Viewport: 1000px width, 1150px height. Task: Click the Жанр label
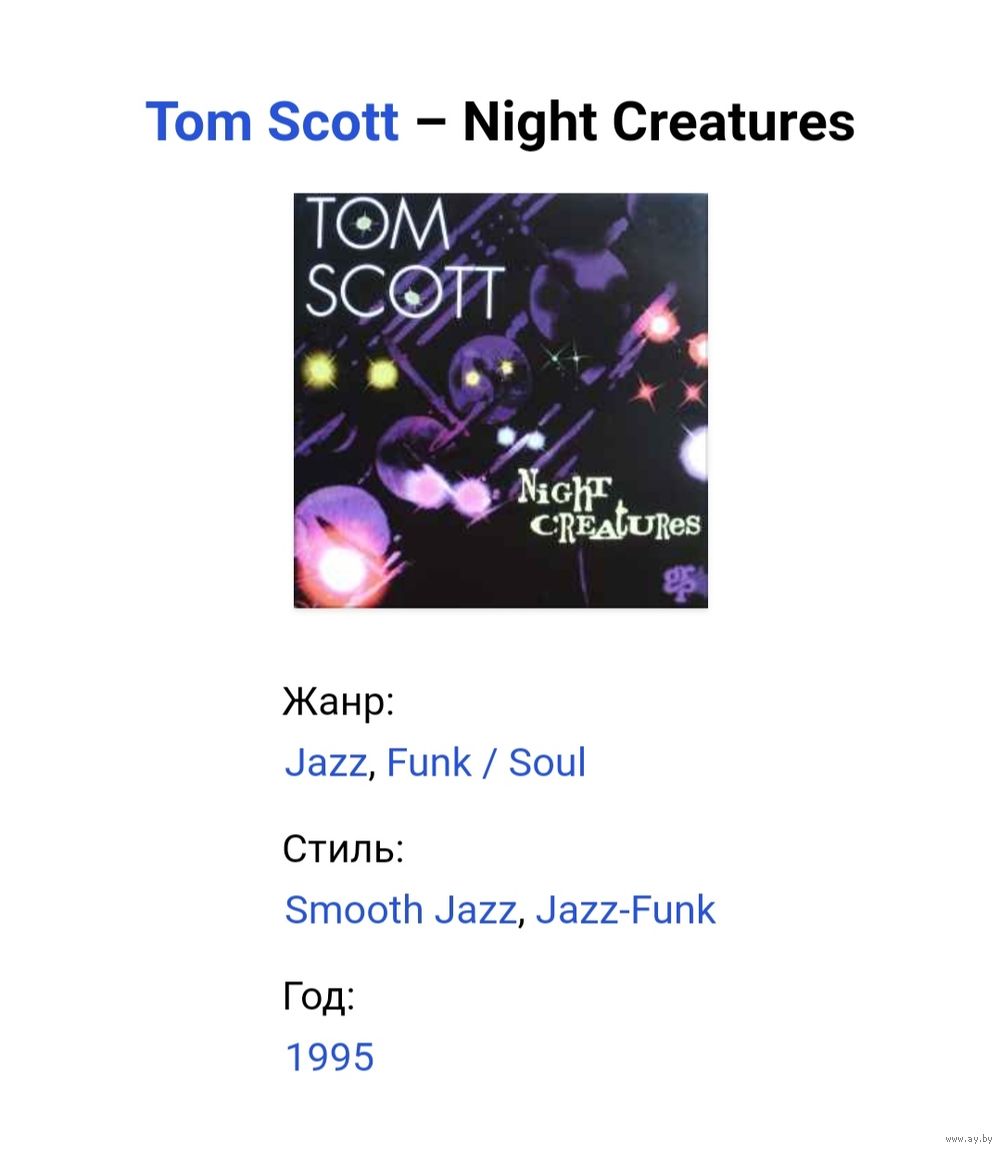(339, 702)
